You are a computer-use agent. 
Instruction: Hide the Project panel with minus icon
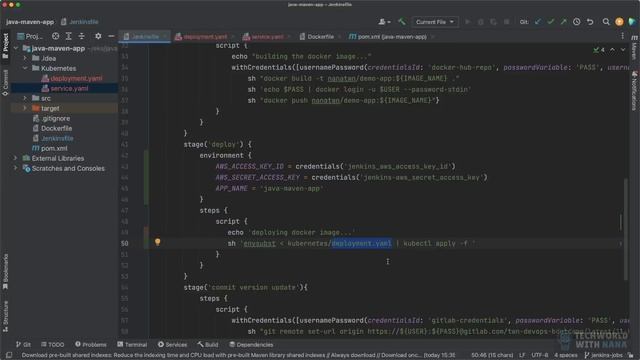111,36
